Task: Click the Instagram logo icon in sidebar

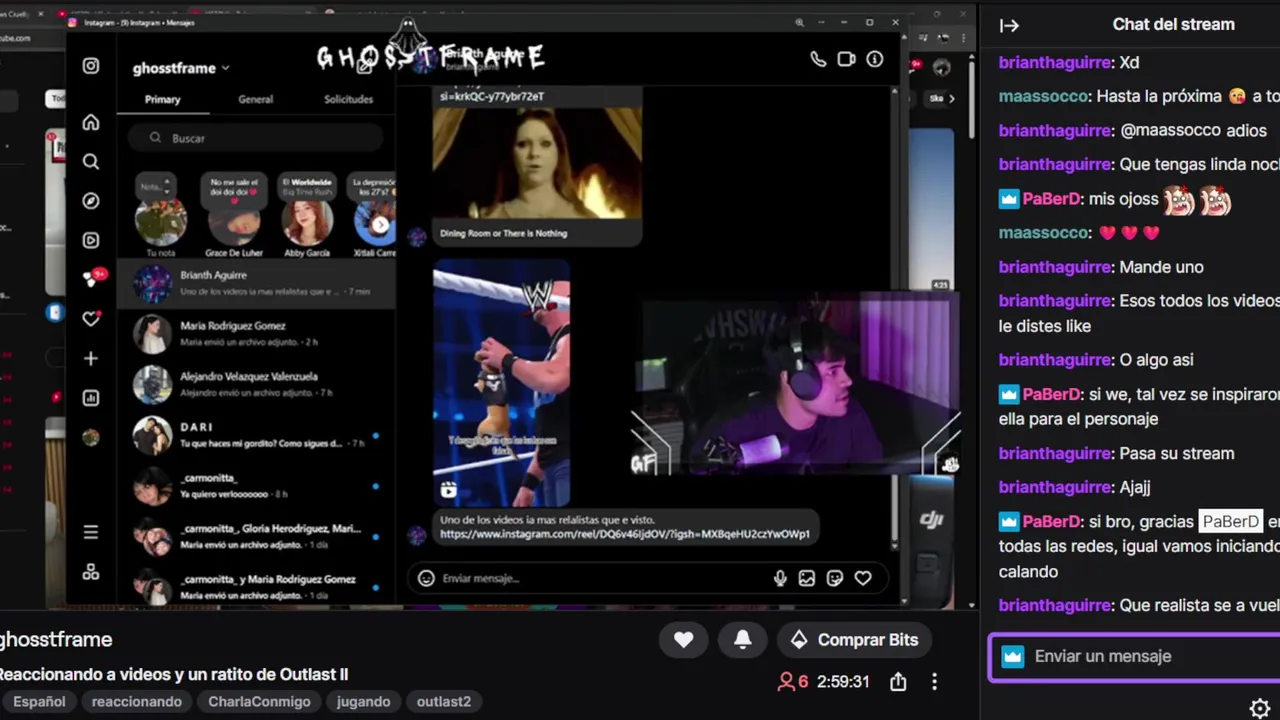Action: (91, 66)
